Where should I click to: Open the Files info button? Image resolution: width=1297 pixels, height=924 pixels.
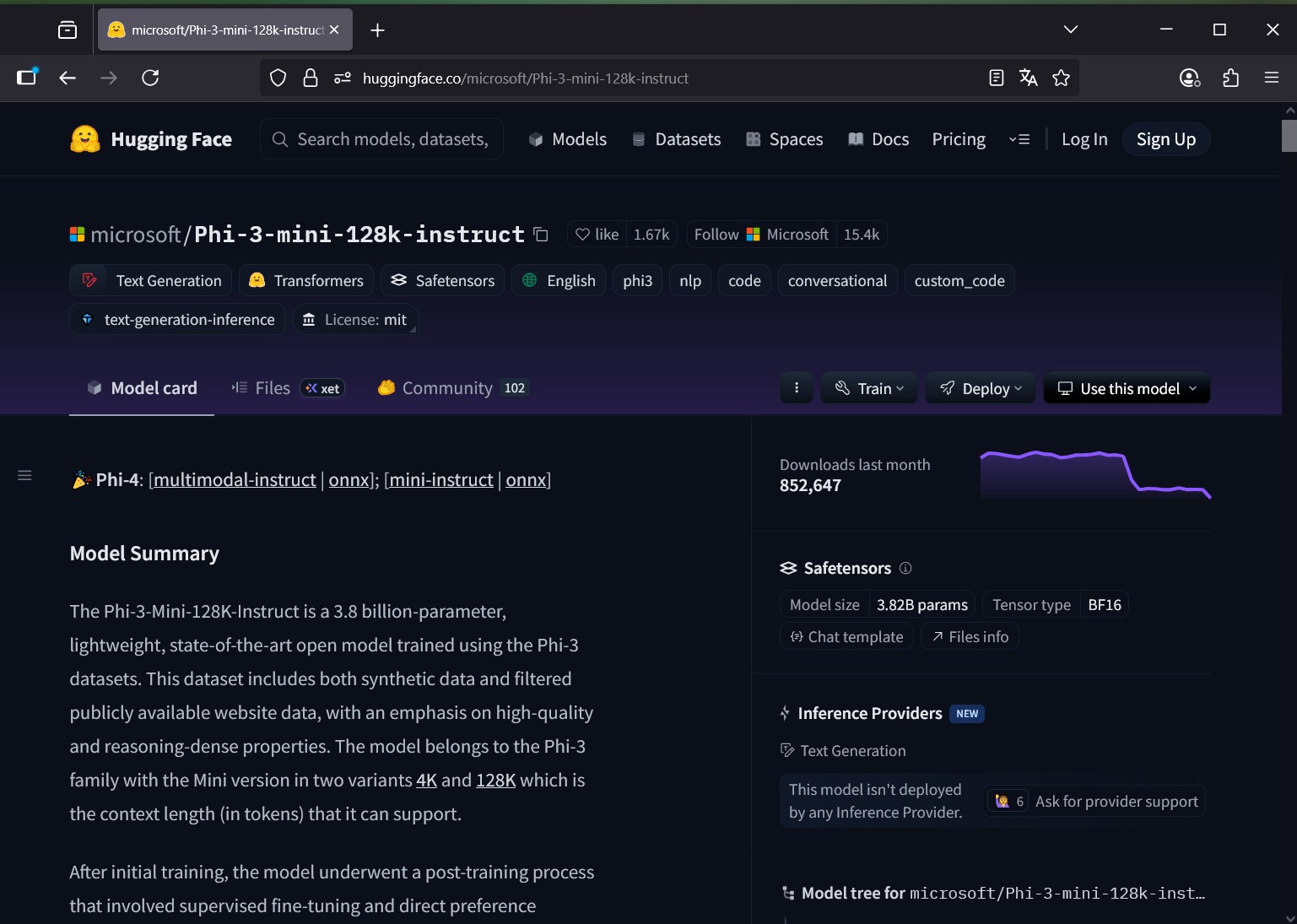pyautogui.click(x=970, y=636)
